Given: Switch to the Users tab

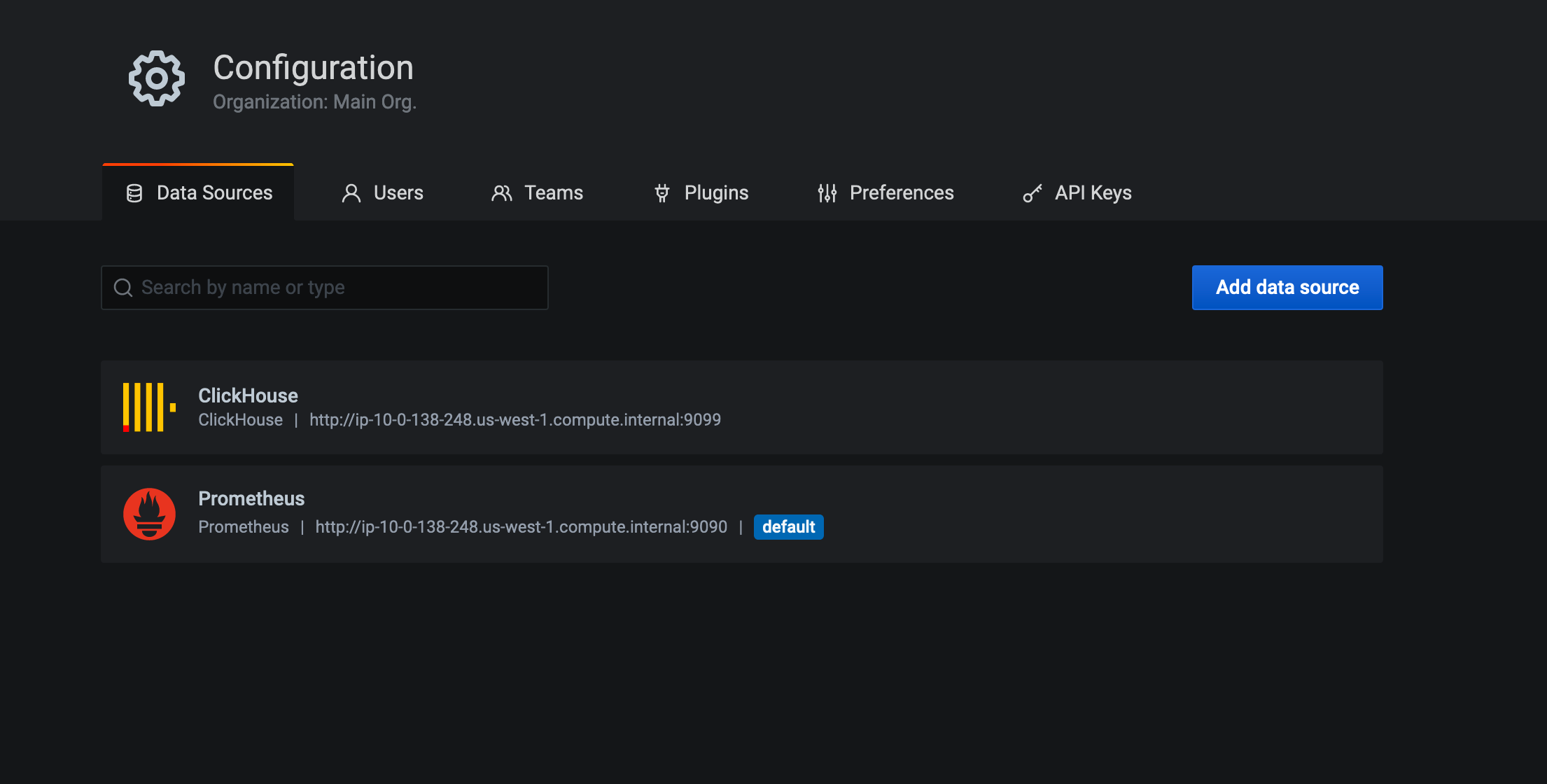Looking at the screenshot, I should [x=398, y=193].
